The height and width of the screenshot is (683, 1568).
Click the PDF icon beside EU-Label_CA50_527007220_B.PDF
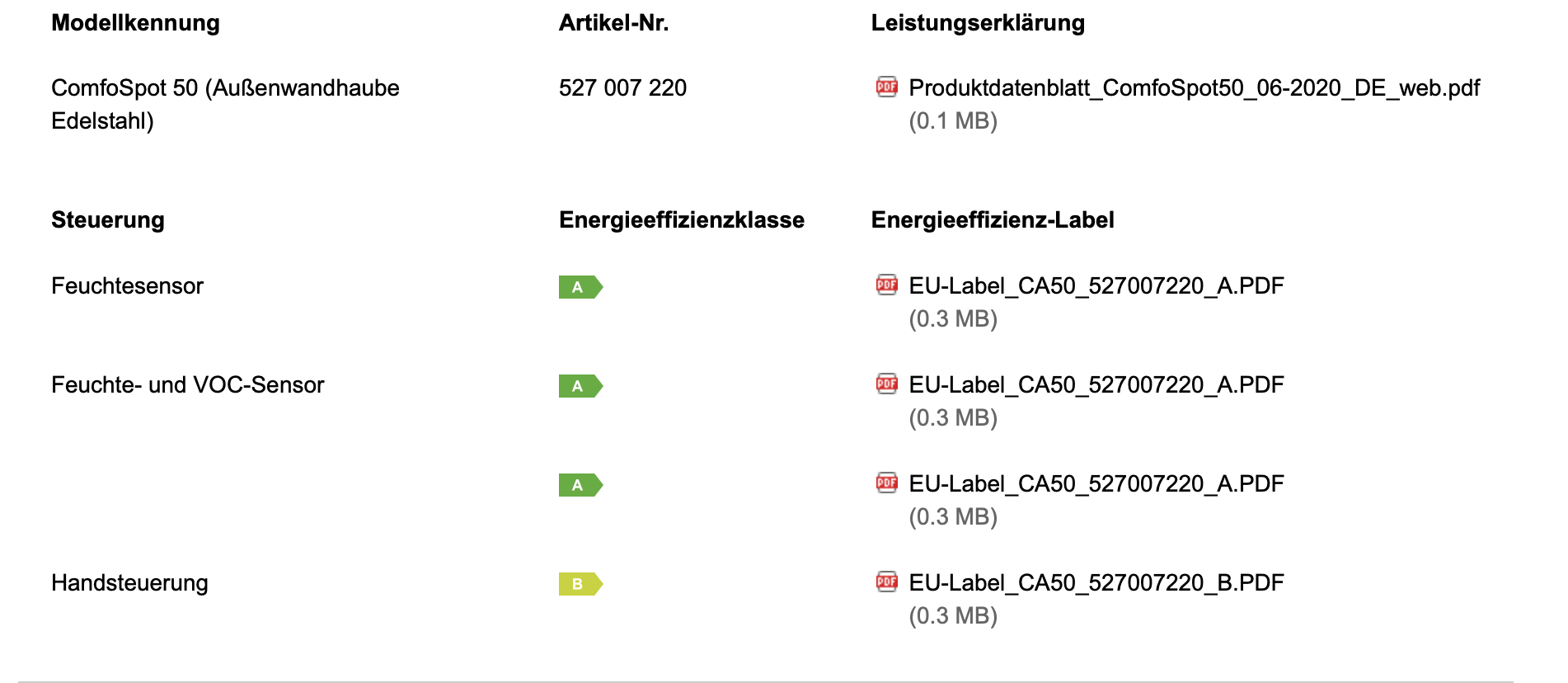[x=887, y=582]
